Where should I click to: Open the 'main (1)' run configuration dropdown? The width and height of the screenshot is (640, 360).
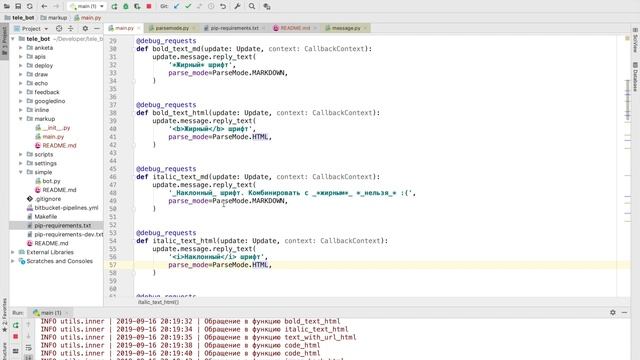point(87,6)
